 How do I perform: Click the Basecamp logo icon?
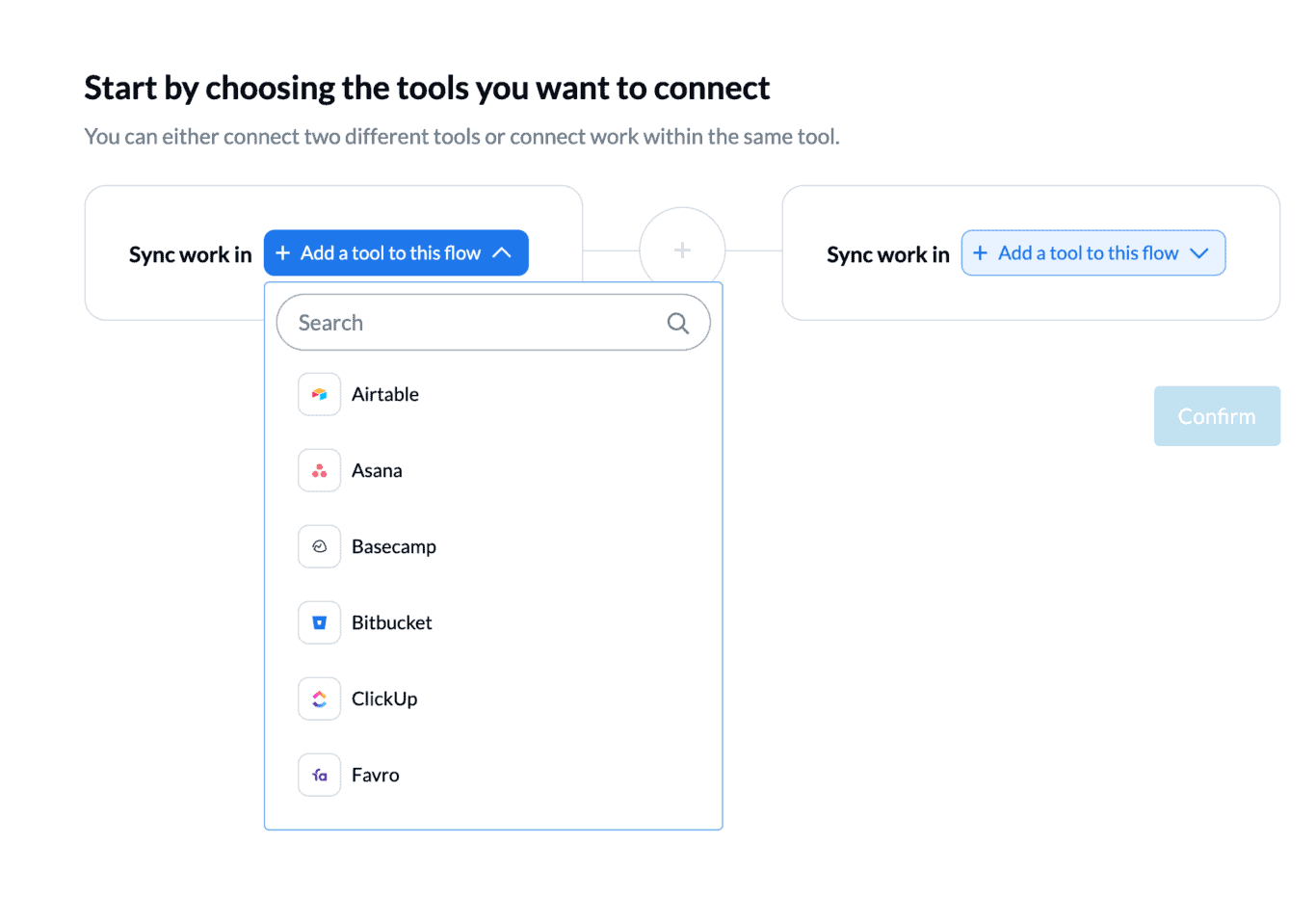(319, 546)
